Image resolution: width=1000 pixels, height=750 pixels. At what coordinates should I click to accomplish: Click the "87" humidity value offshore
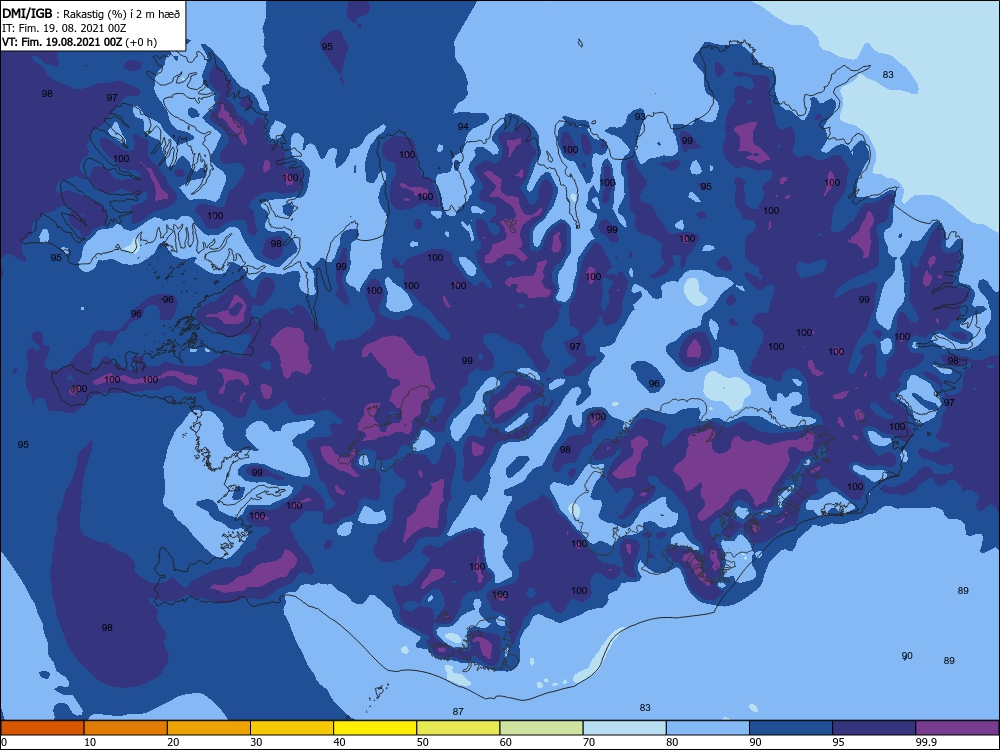coord(458,712)
